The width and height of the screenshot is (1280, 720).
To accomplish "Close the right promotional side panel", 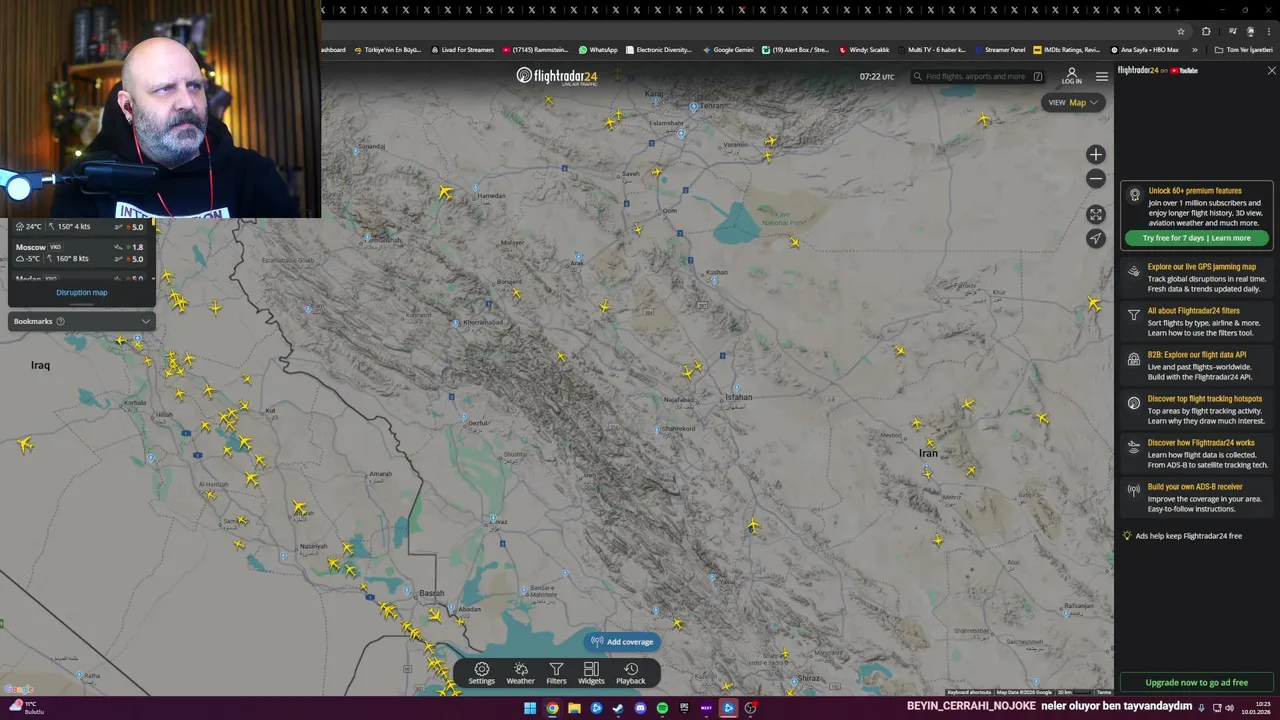I will (1271, 71).
